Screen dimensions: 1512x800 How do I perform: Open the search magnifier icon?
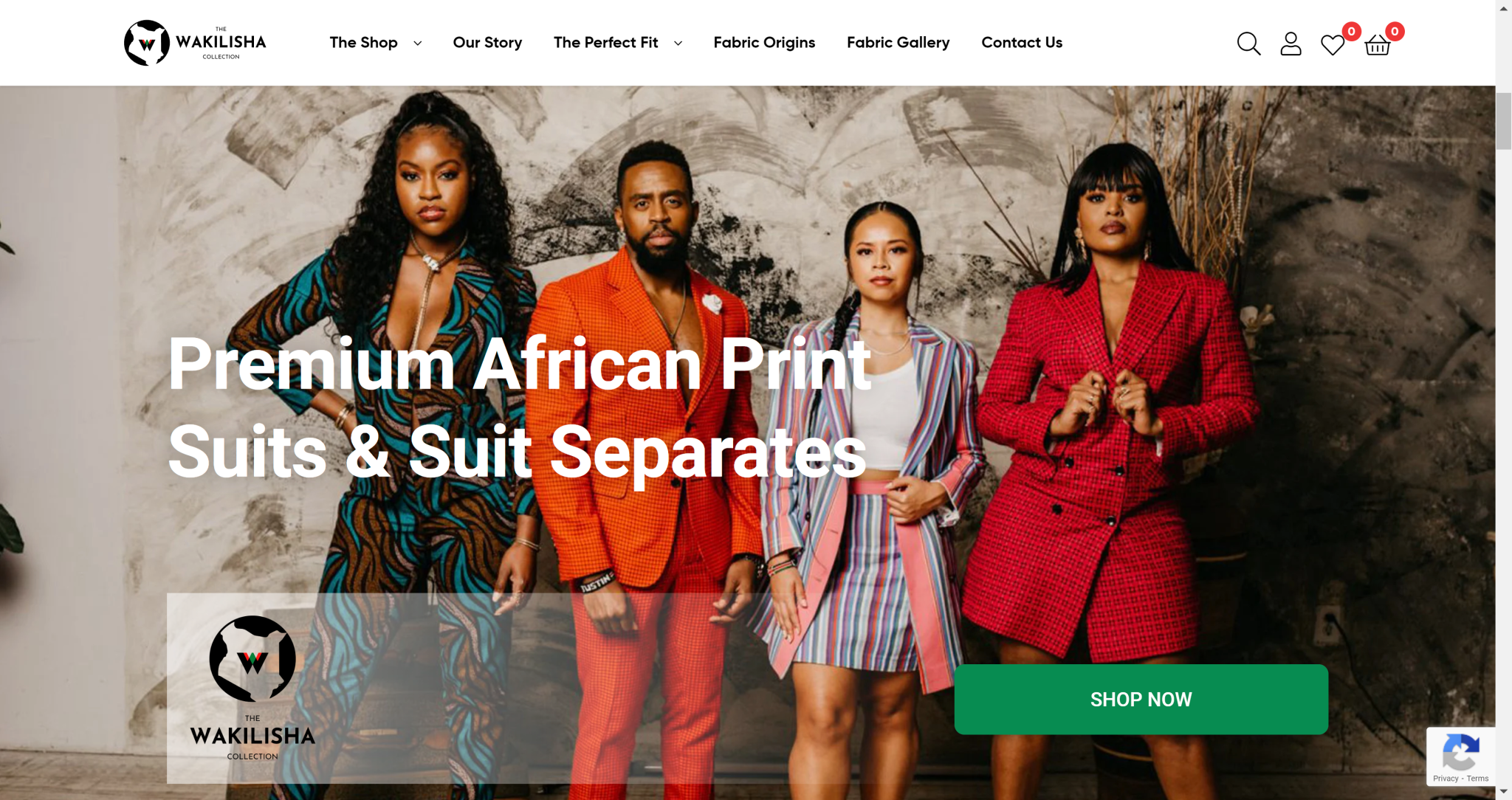[x=1248, y=44]
